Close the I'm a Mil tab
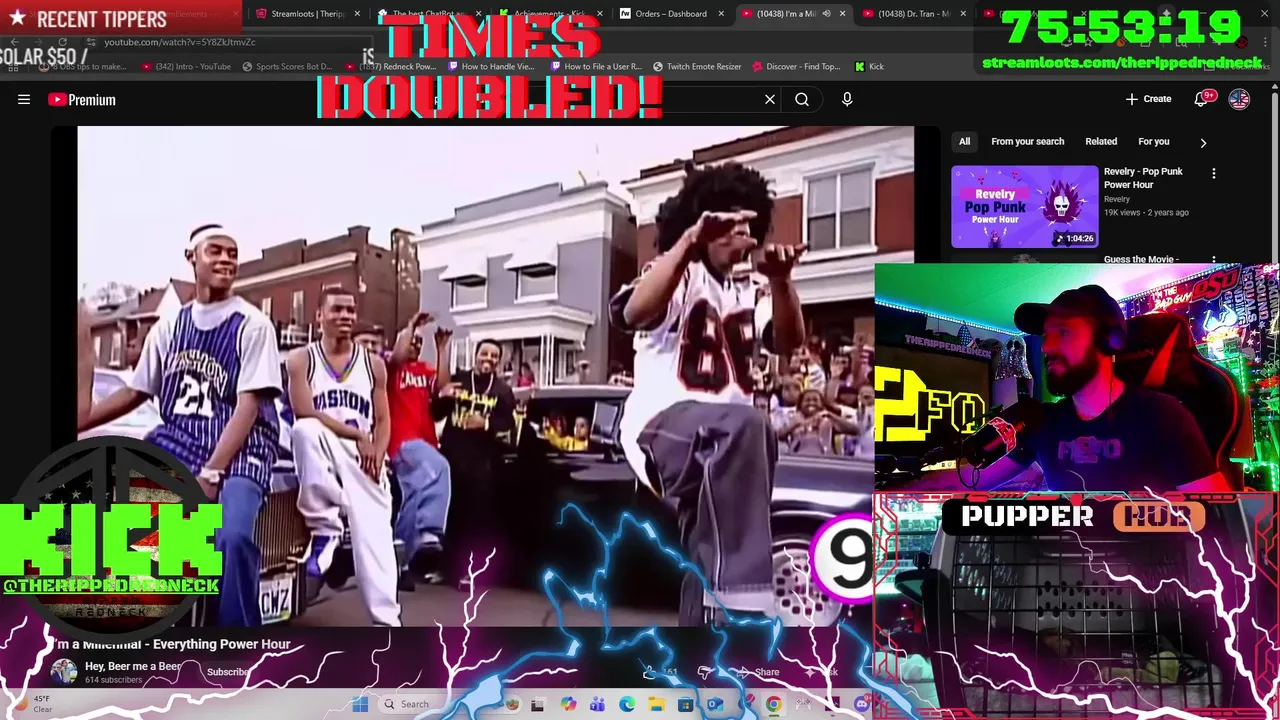The height and width of the screenshot is (720, 1280). click(x=842, y=13)
